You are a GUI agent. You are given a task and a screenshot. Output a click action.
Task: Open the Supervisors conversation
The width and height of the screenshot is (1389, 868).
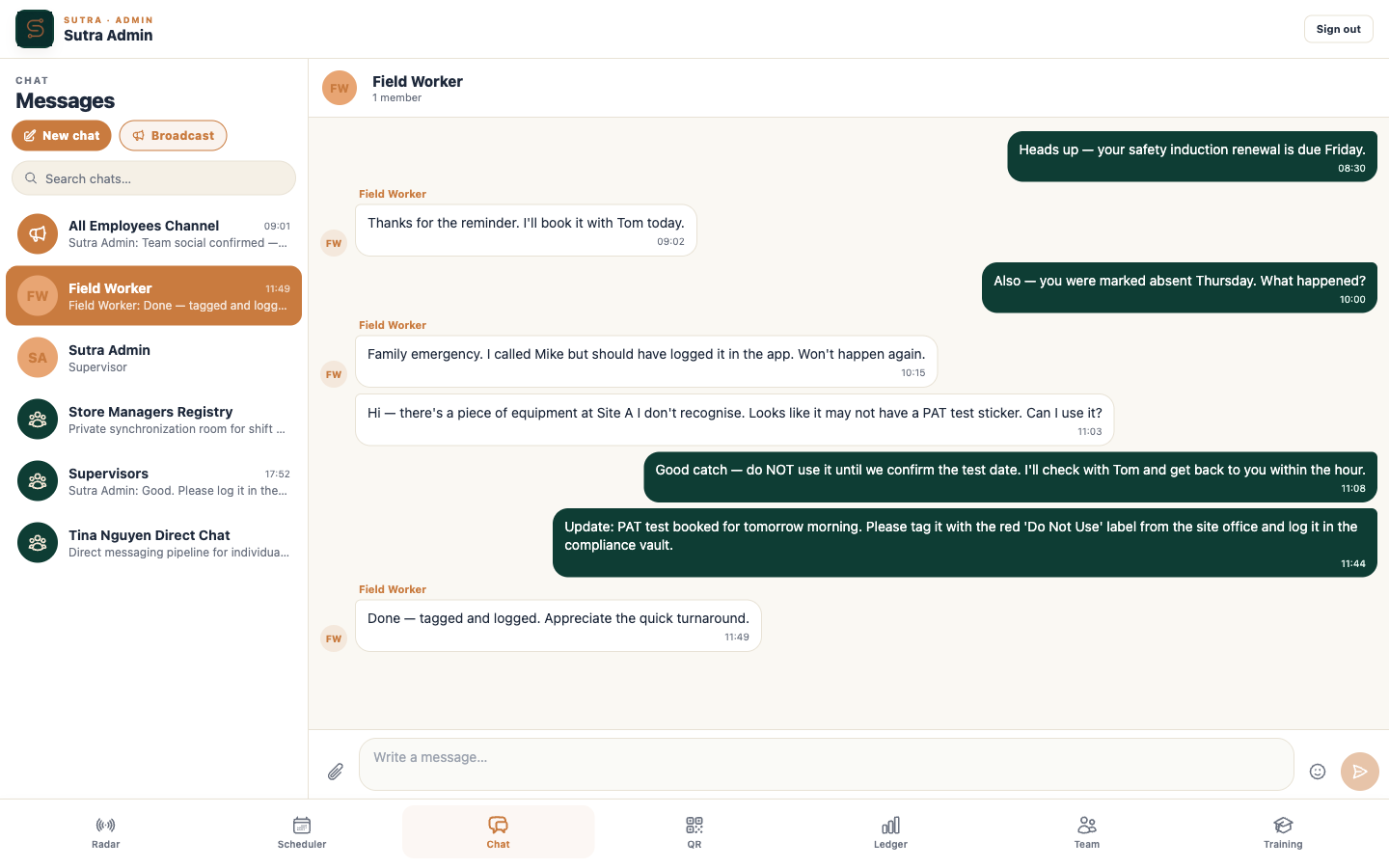[x=153, y=481]
